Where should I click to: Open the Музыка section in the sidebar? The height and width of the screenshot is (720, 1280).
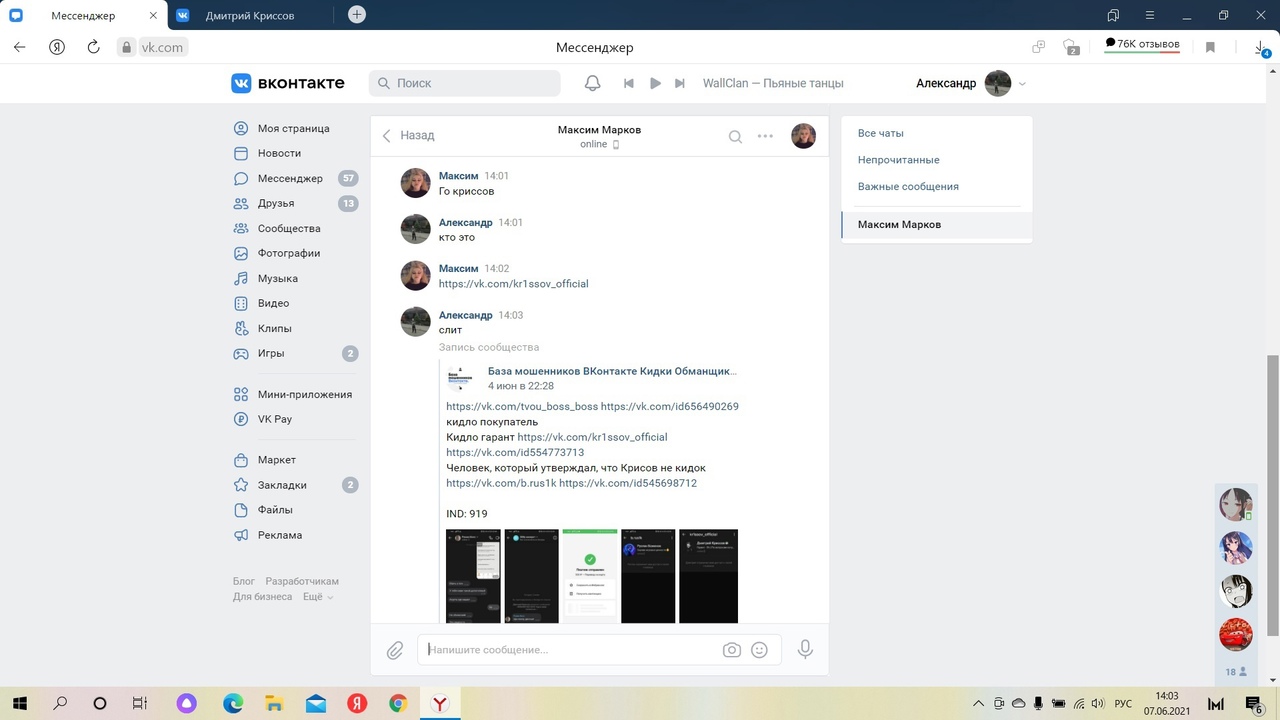point(277,279)
